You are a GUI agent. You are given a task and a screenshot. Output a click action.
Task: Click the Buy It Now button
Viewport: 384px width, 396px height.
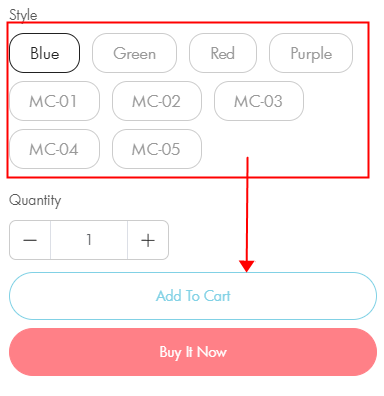coord(193,352)
